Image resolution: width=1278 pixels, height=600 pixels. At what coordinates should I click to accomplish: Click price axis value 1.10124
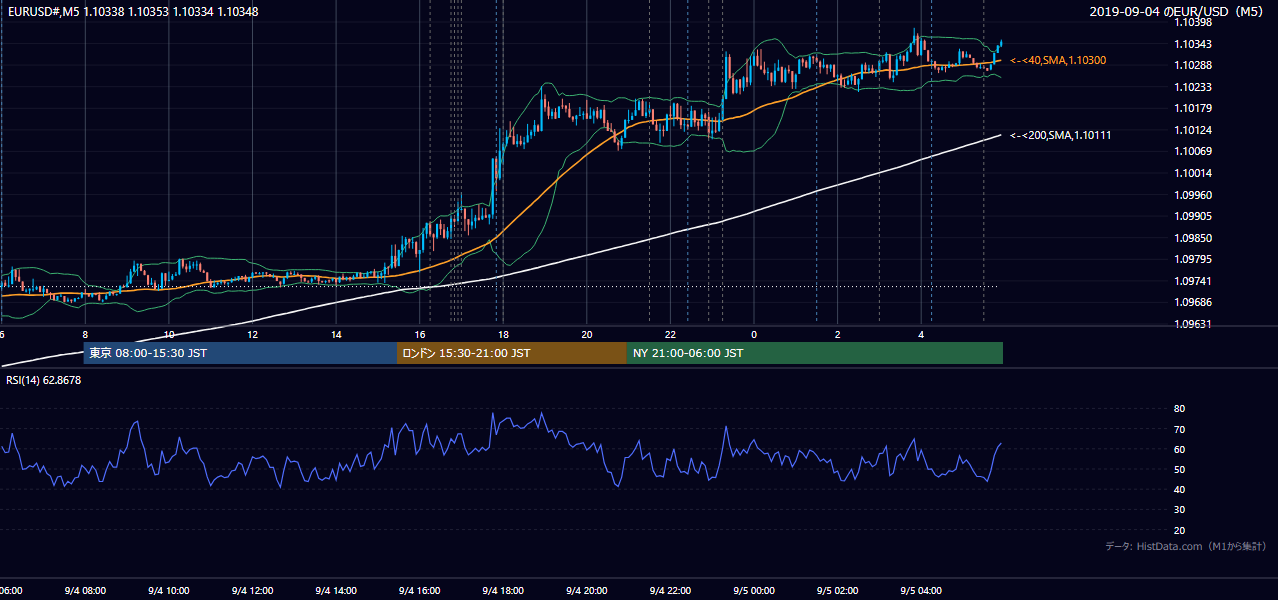[x=1193, y=130]
